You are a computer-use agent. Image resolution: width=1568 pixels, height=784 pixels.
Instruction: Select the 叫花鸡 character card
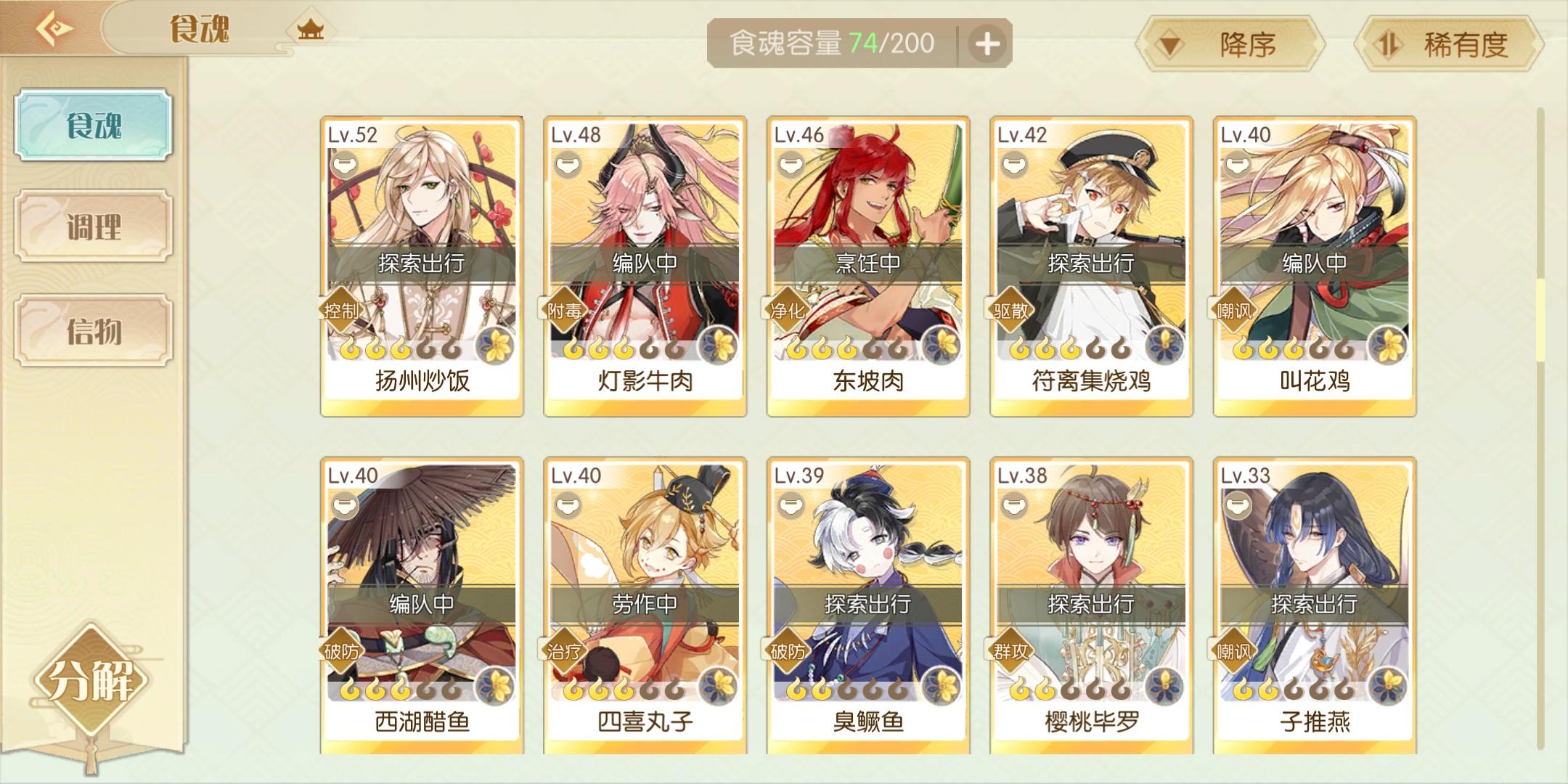(x=1315, y=266)
